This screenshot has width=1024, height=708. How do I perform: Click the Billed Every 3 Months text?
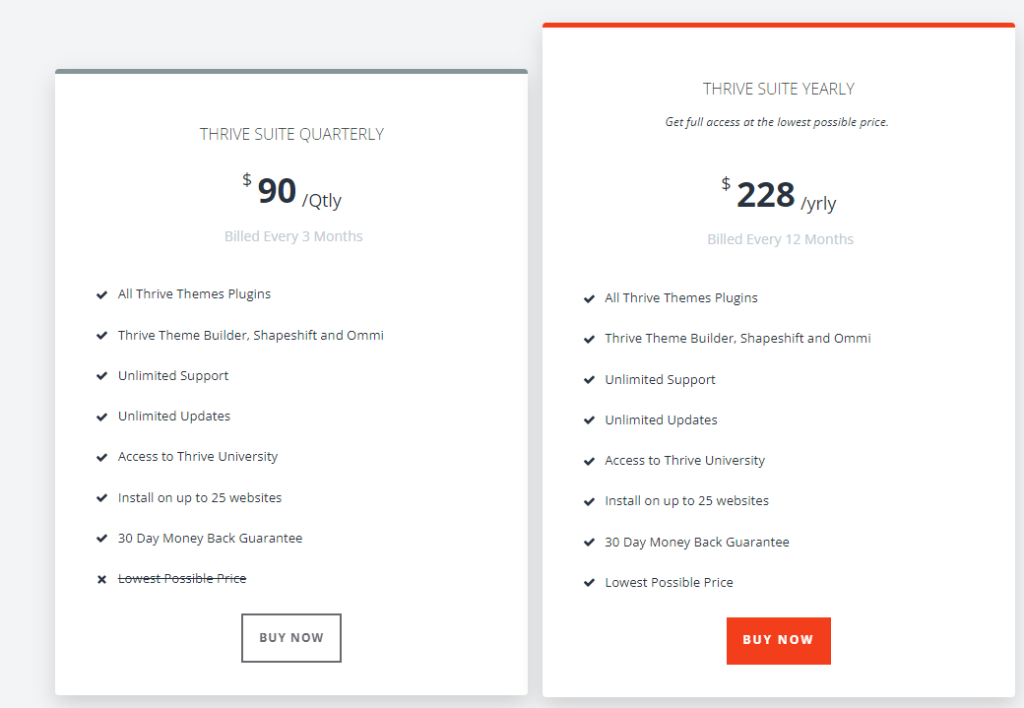tap(293, 236)
